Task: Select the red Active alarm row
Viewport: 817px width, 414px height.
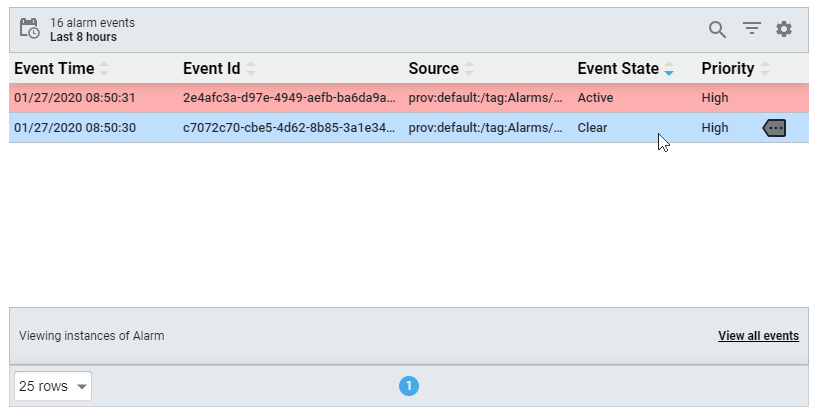Action: pos(409,98)
